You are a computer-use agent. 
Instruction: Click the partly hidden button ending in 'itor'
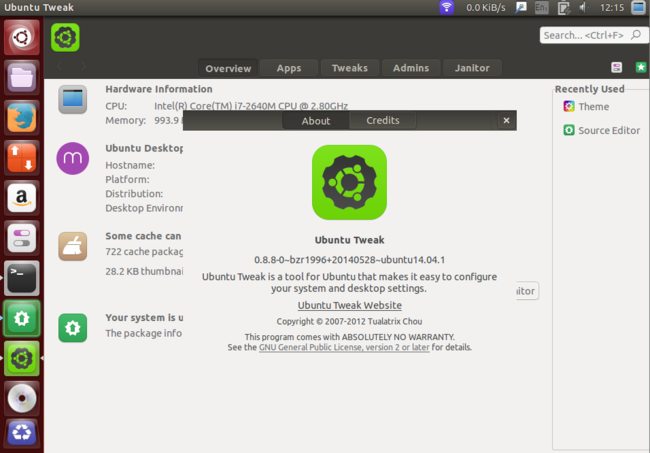tap(527, 291)
